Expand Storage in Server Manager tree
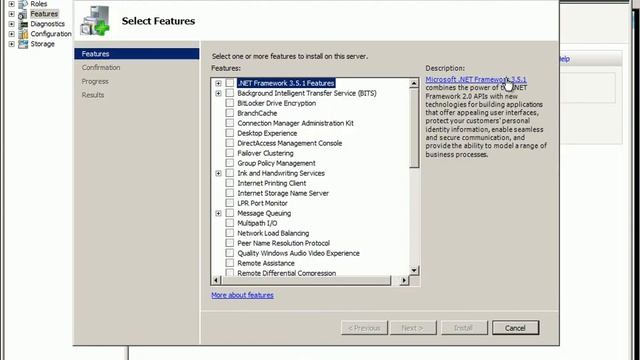 click(x=11, y=44)
